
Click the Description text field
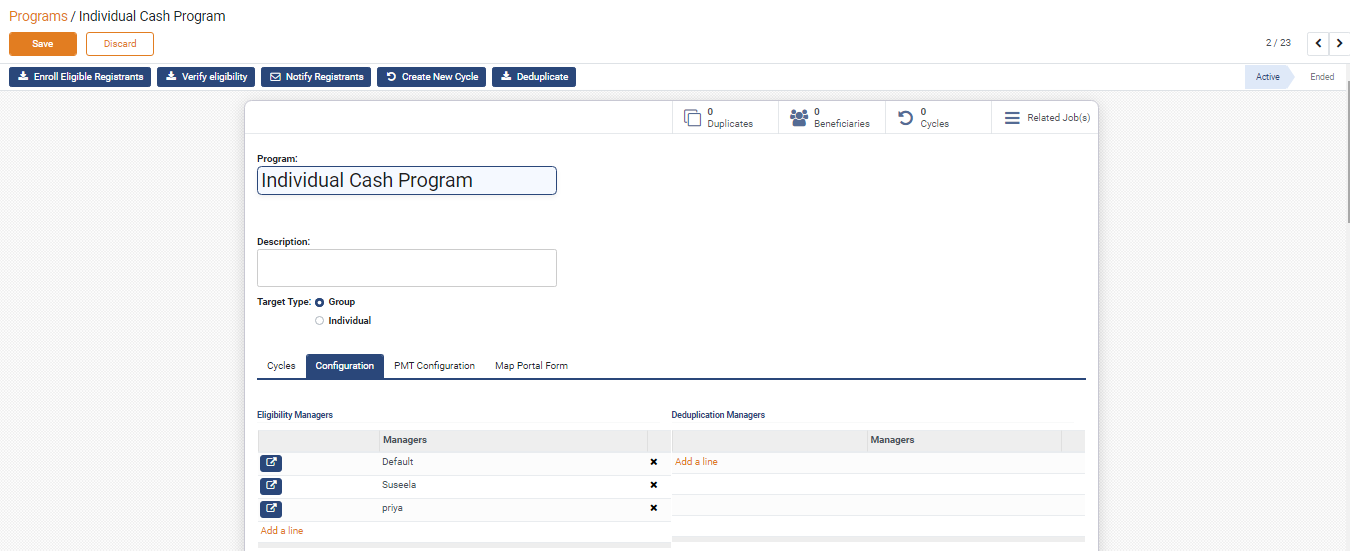point(406,268)
